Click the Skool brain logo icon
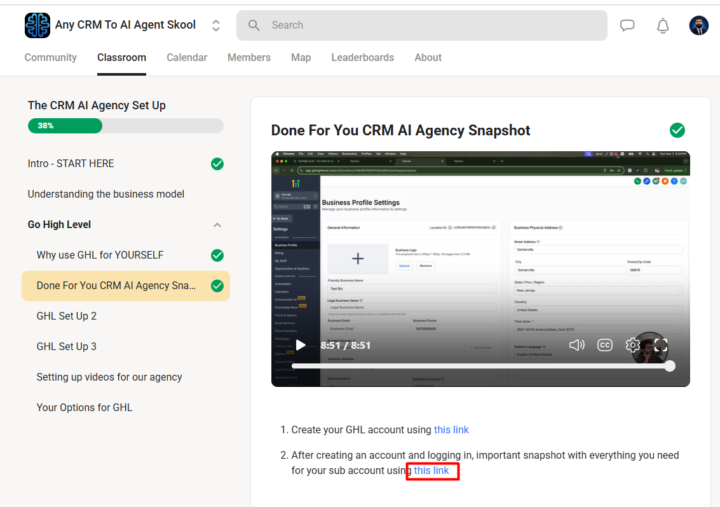The image size is (720, 507). (37, 25)
